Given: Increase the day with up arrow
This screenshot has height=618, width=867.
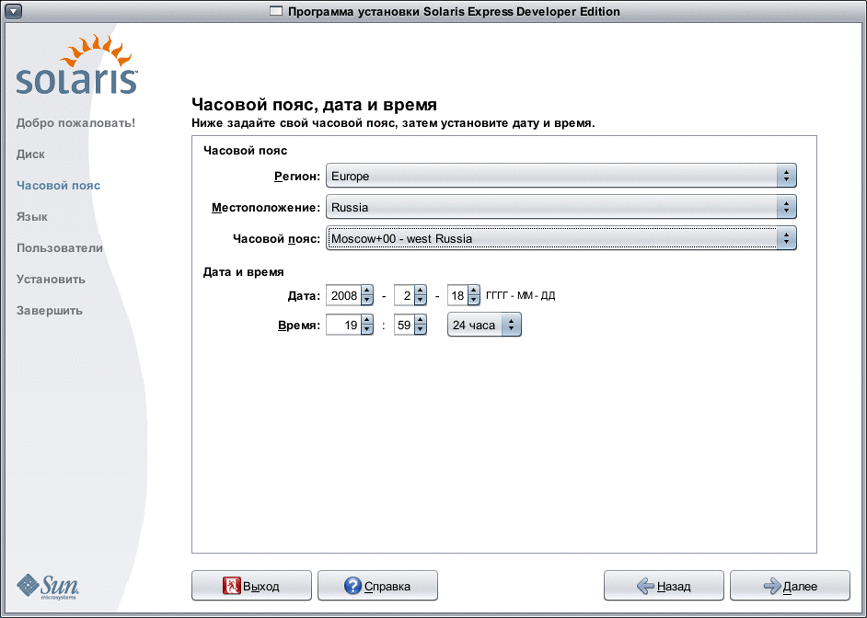Looking at the screenshot, I should click(473, 290).
